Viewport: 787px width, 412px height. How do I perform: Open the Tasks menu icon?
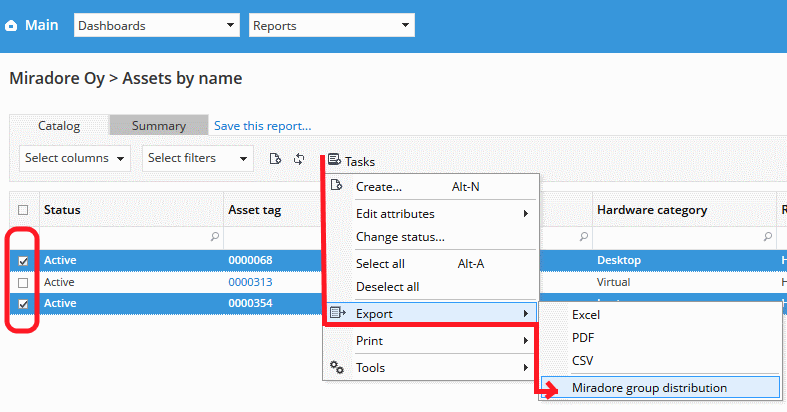coord(334,160)
